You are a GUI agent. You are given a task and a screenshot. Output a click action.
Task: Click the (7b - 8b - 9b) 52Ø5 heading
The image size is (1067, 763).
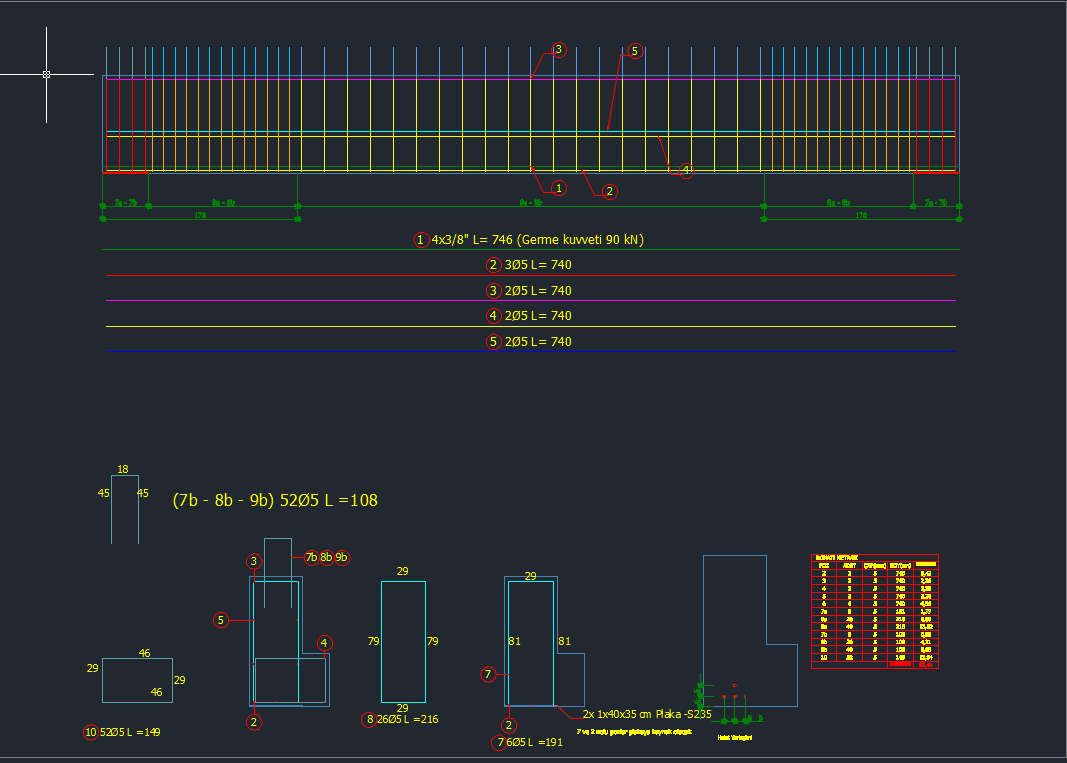[x=275, y=500]
